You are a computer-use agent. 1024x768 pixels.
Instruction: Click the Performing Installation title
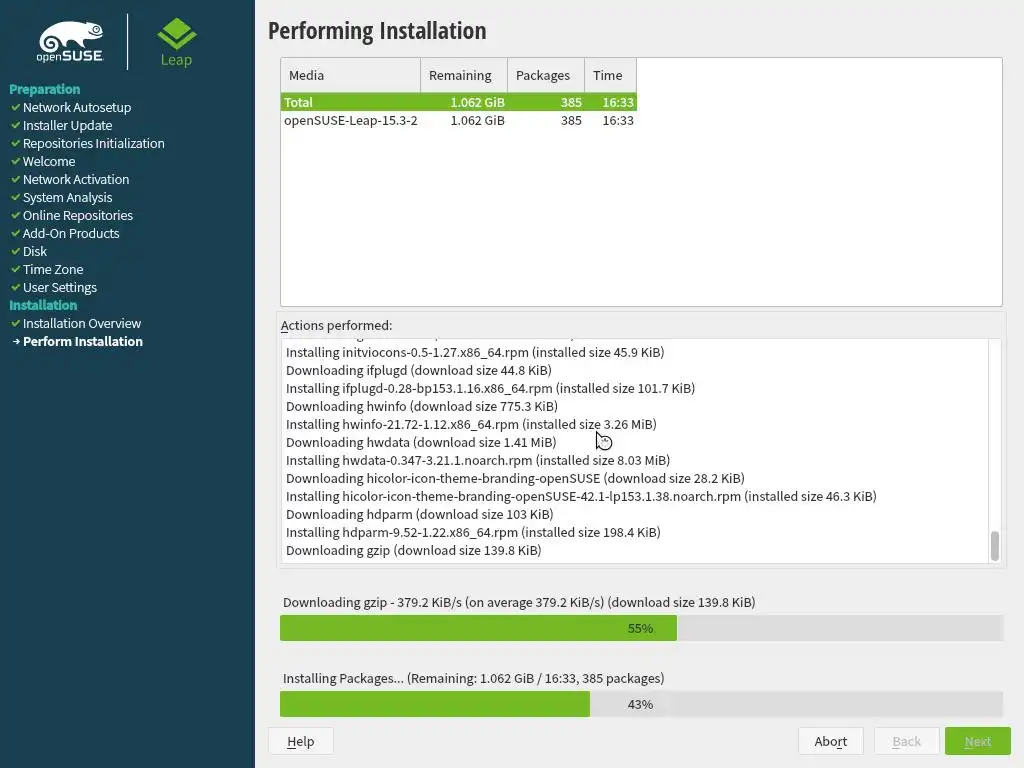[377, 31]
